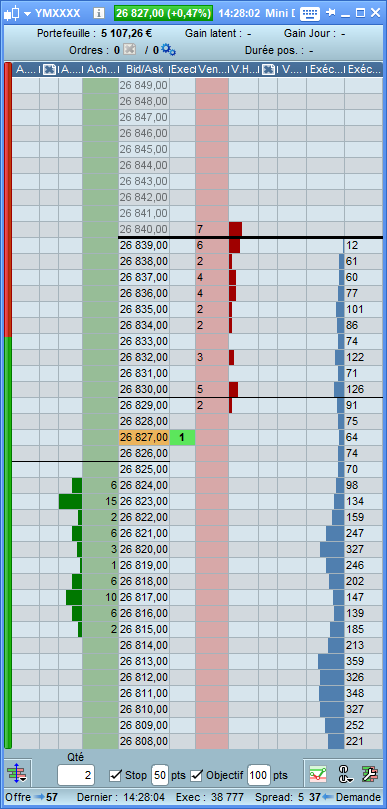Screen dimensions: 387x809
Task: Click the Portefeuille value 5 107,26 €
Action: pos(126,34)
